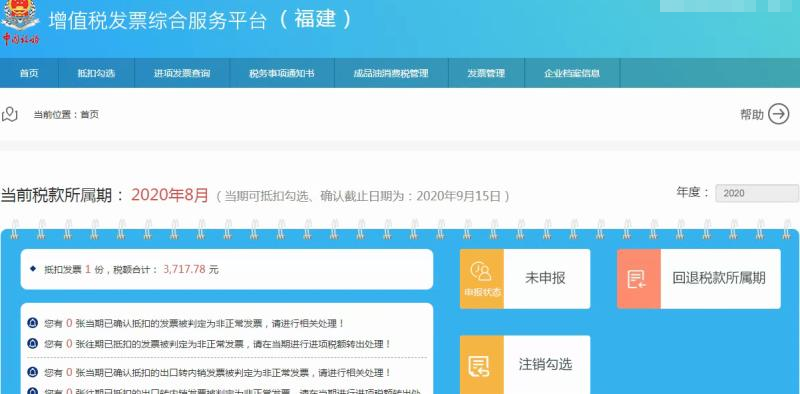Open the 发票管理 menu
Screen dimensions: 800x394
tap(486, 73)
